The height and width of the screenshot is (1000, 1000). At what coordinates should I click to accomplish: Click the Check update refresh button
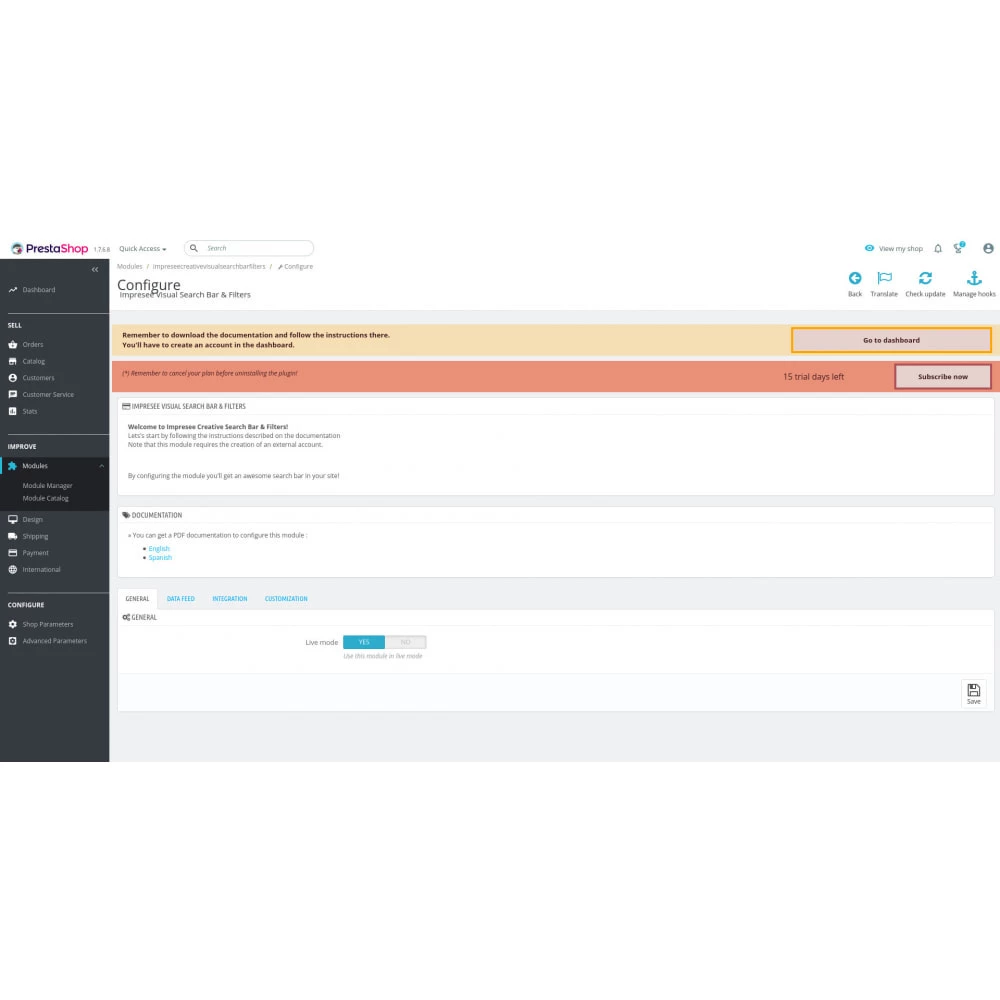[925, 284]
